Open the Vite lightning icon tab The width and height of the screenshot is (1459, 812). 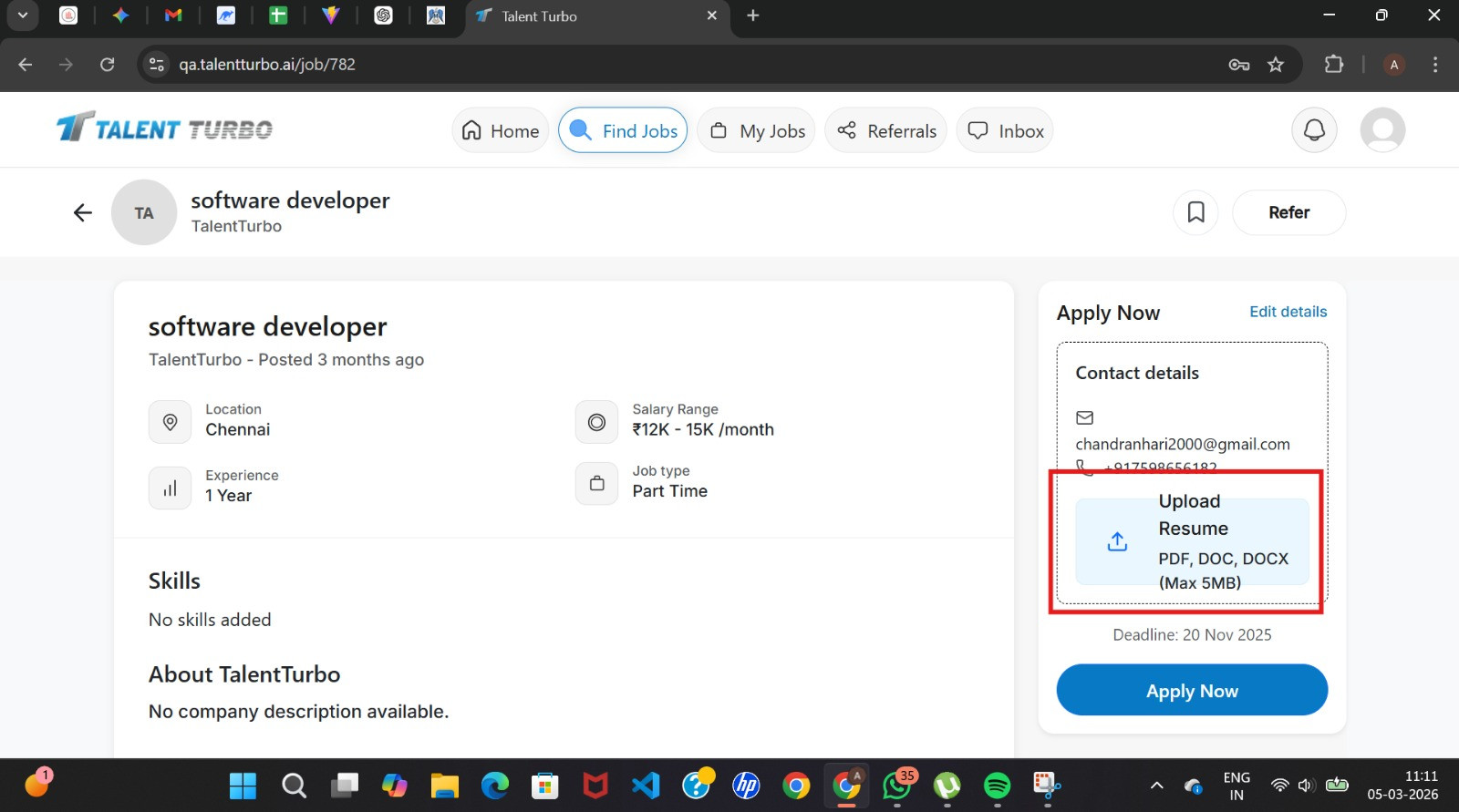click(x=331, y=15)
